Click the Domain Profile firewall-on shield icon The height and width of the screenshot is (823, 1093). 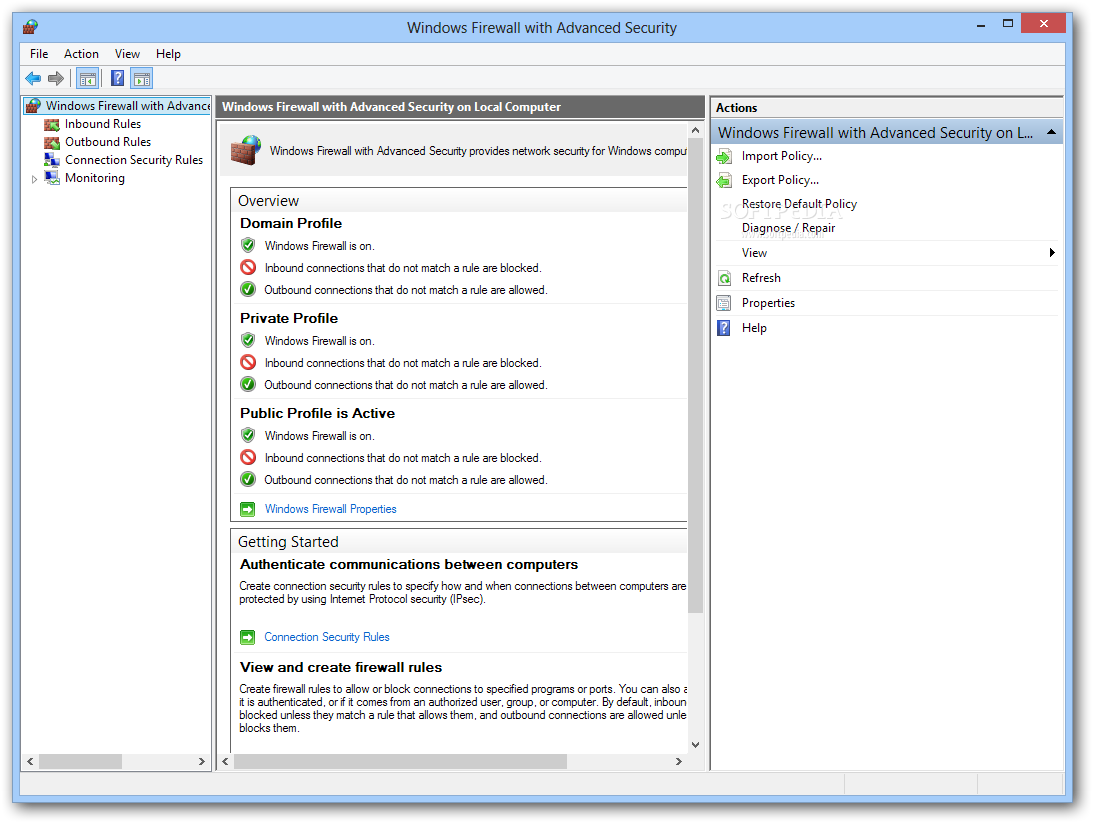point(248,245)
